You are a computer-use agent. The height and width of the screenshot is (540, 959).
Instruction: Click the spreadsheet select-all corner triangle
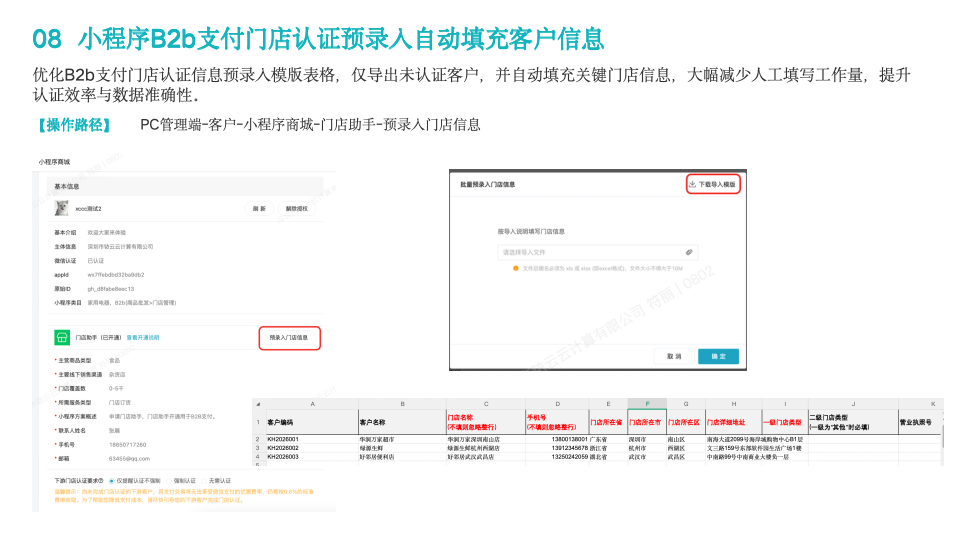258,404
